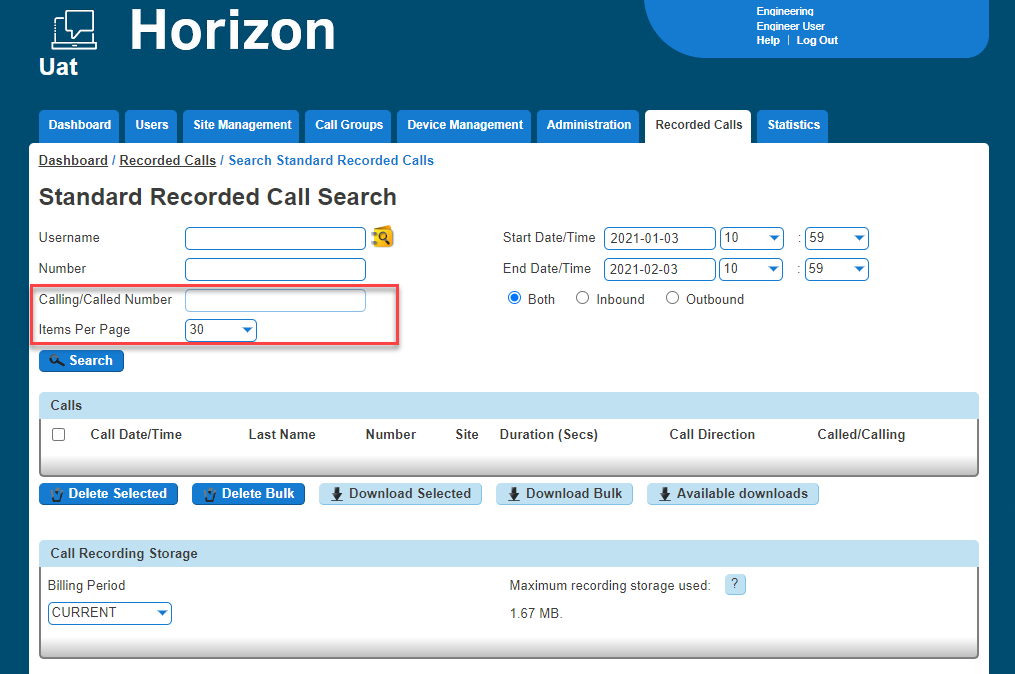Screen dimensions: 1015x674
Task: Click the Horizon logo icon
Action: pyautogui.click(x=74, y=30)
